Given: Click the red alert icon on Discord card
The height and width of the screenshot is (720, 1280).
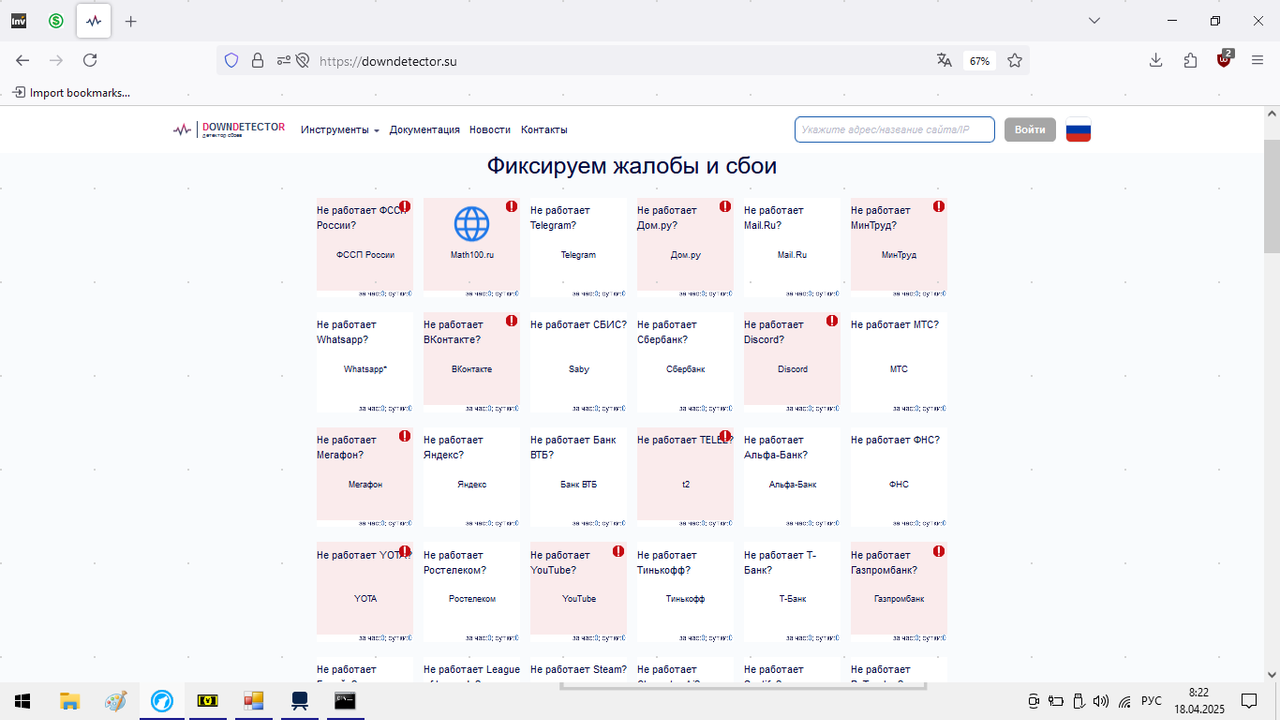Looking at the screenshot, I should pyautogui.click(x=832, y=321).
